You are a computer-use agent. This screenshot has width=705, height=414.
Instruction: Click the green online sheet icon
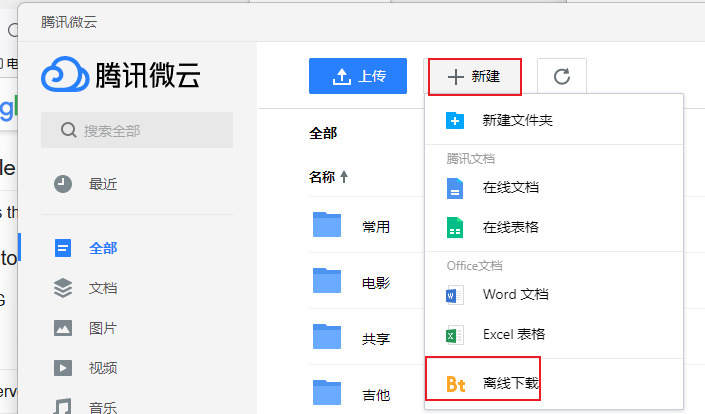click(455, 227)
